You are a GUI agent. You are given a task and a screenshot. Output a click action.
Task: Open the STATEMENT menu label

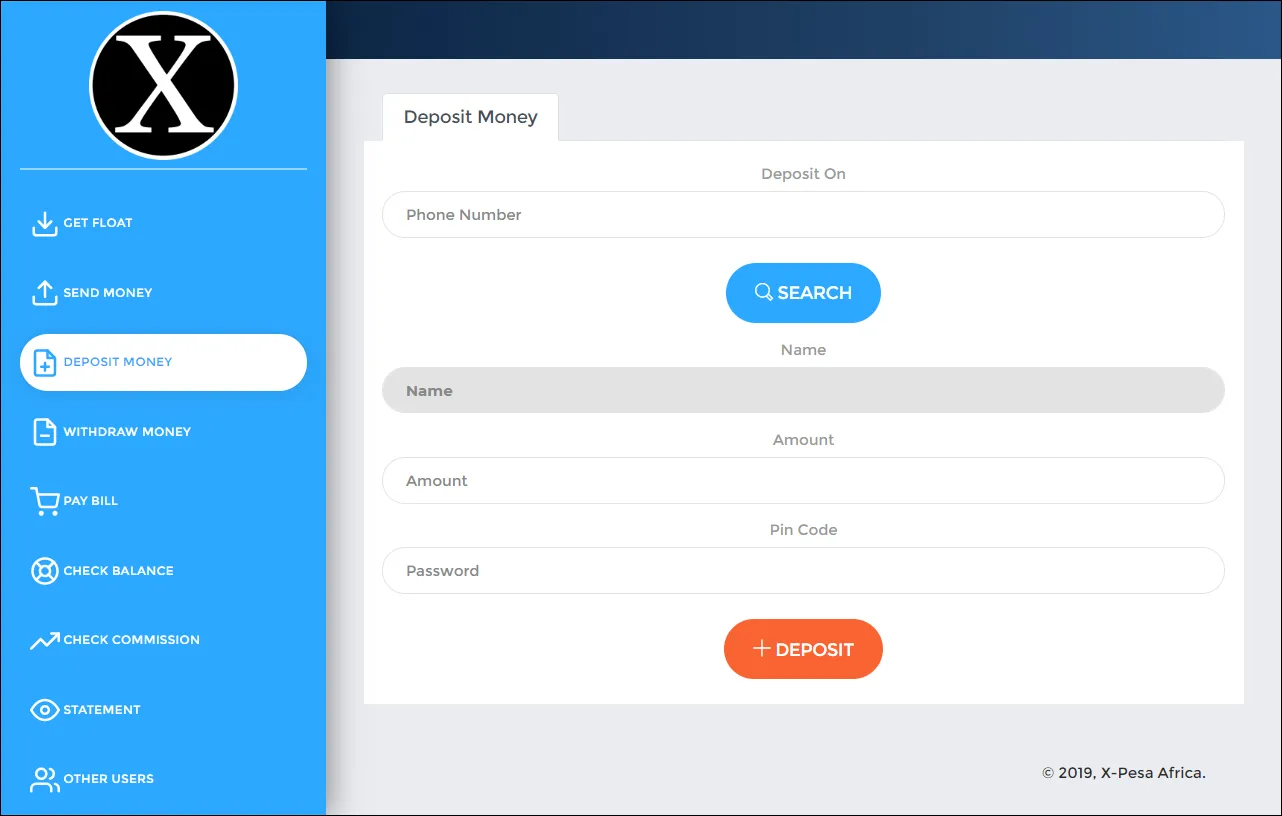(x=102, y=710)
